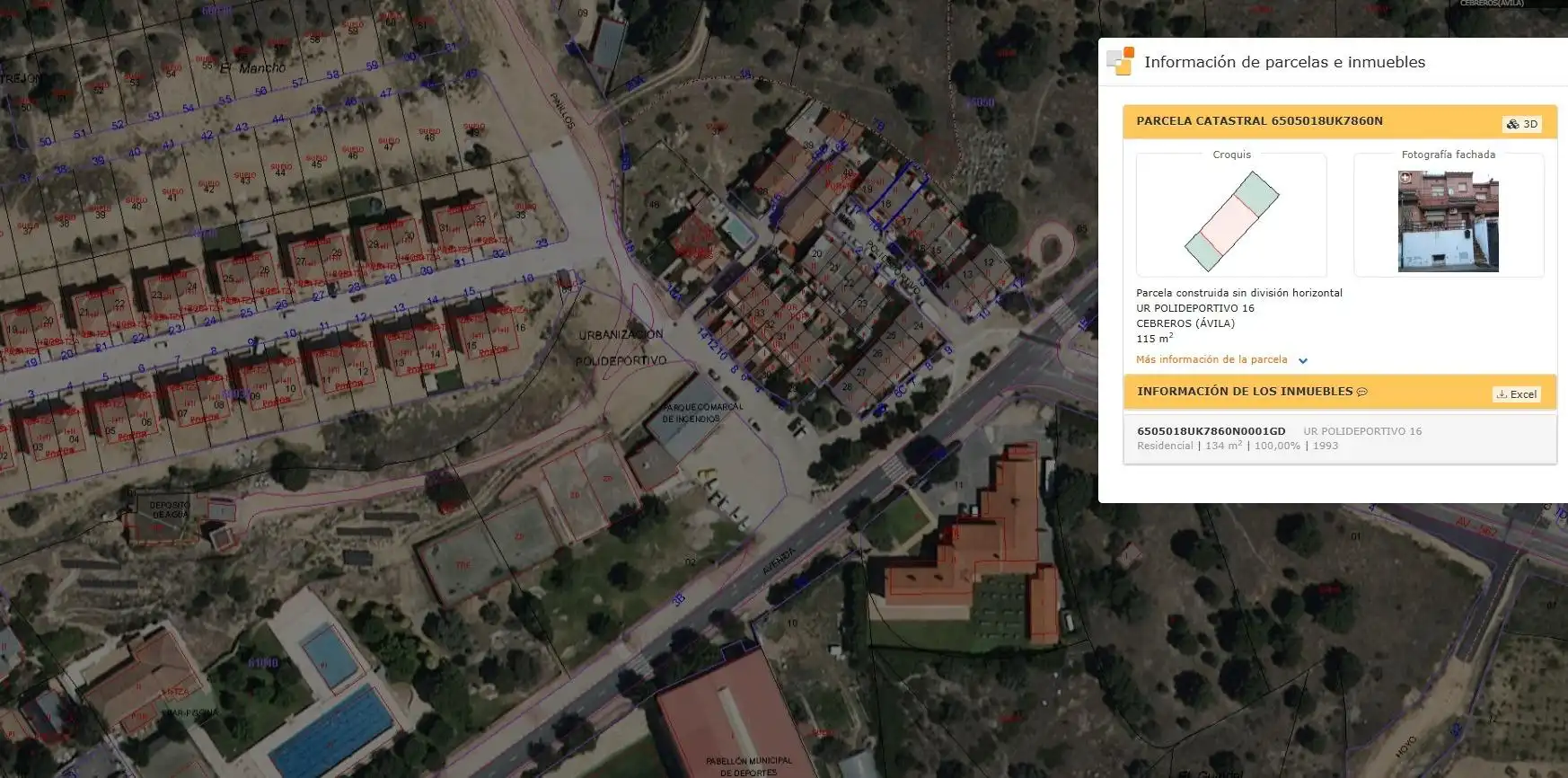
Task: Click the red roundabout cul-de-sac on the map
Action: pos(1049,243)
